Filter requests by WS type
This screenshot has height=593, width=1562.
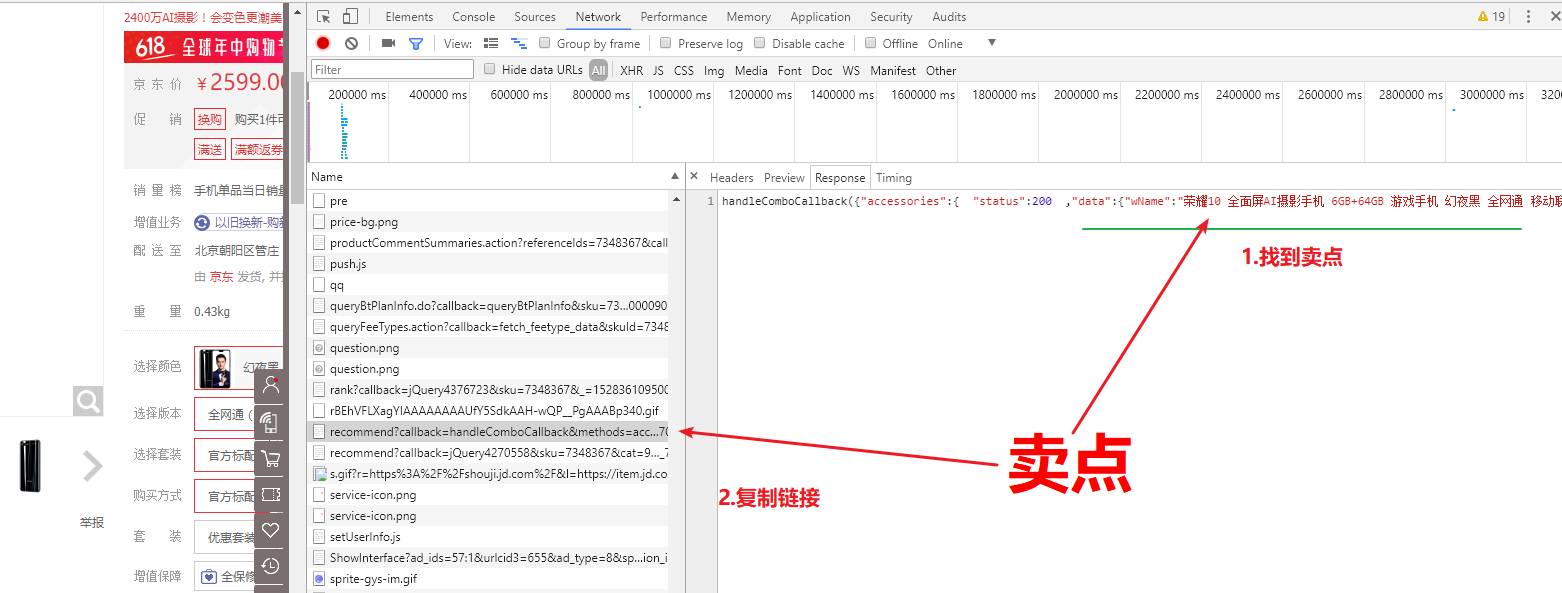(x=851, y=70)
